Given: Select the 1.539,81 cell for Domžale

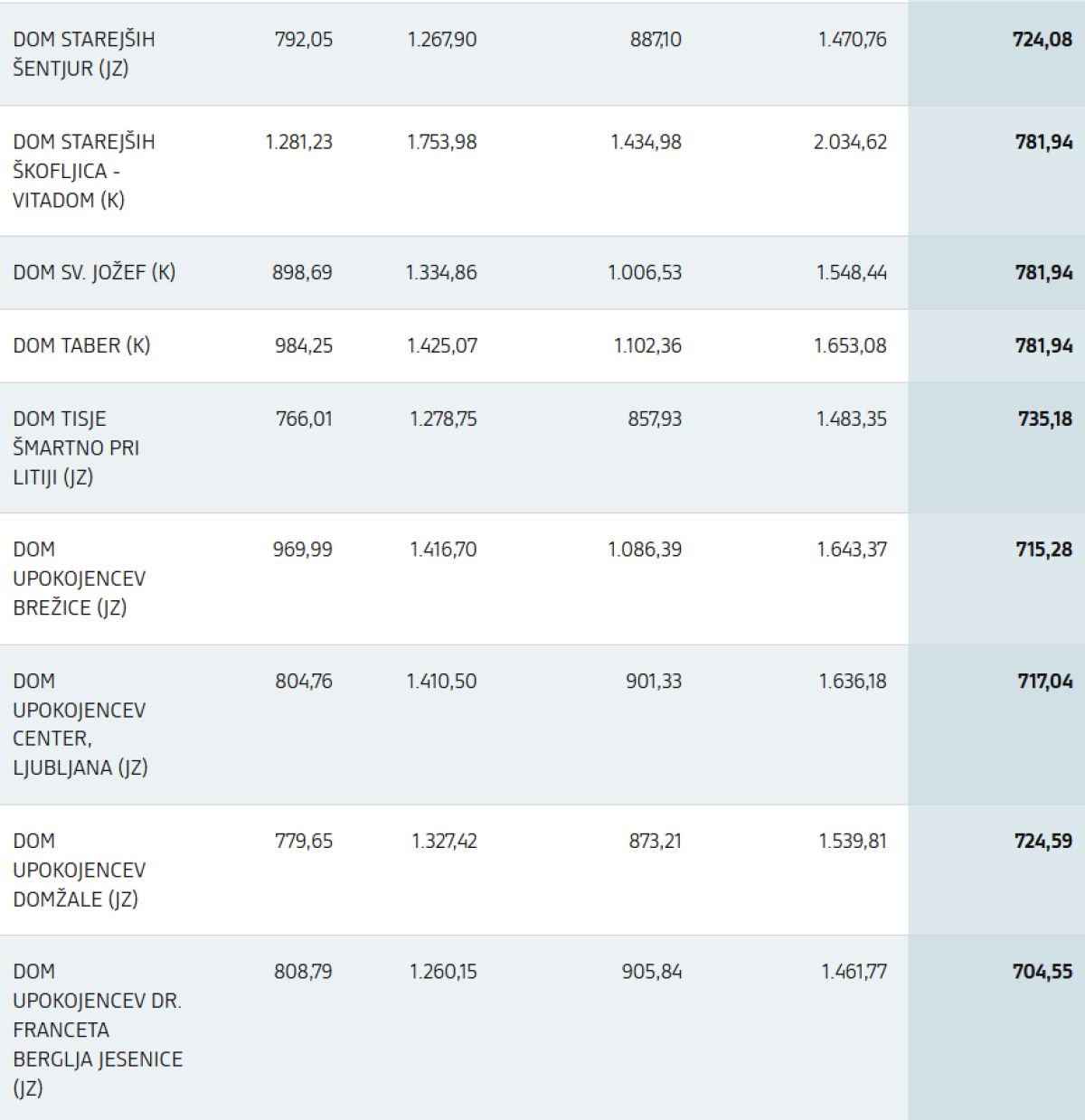Looking at the screenshot, I should tap(853, 842).
